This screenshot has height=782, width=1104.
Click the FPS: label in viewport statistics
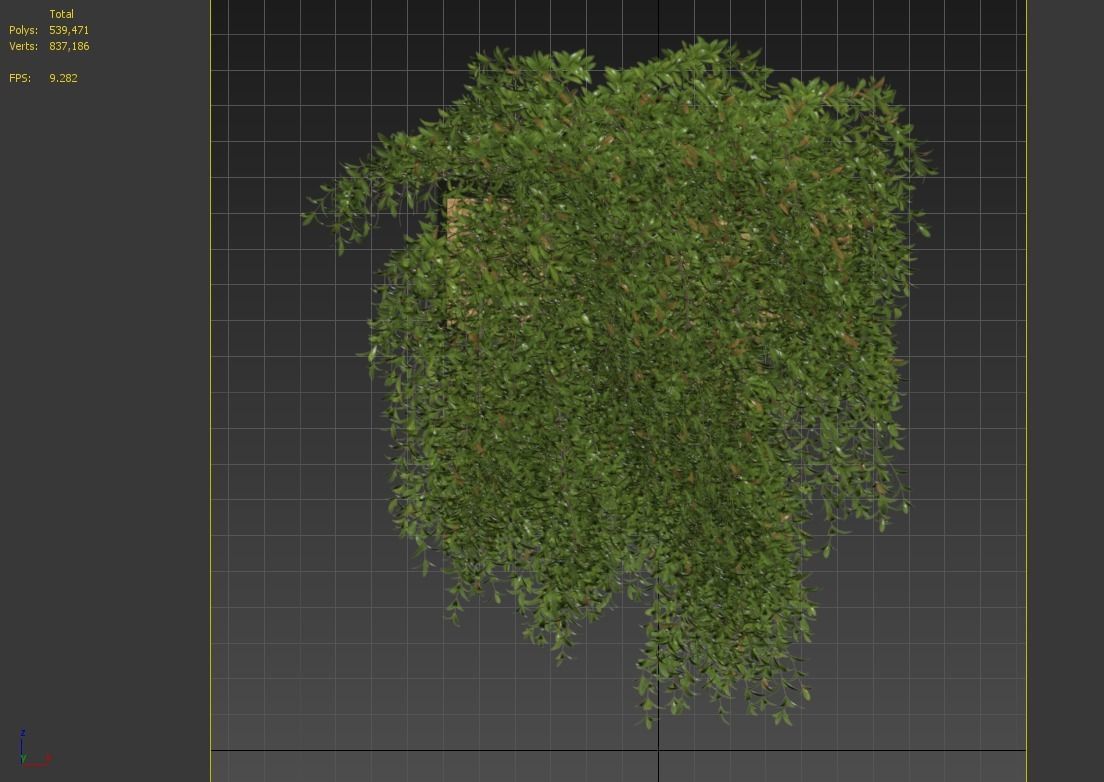click(x=20, y=78)
